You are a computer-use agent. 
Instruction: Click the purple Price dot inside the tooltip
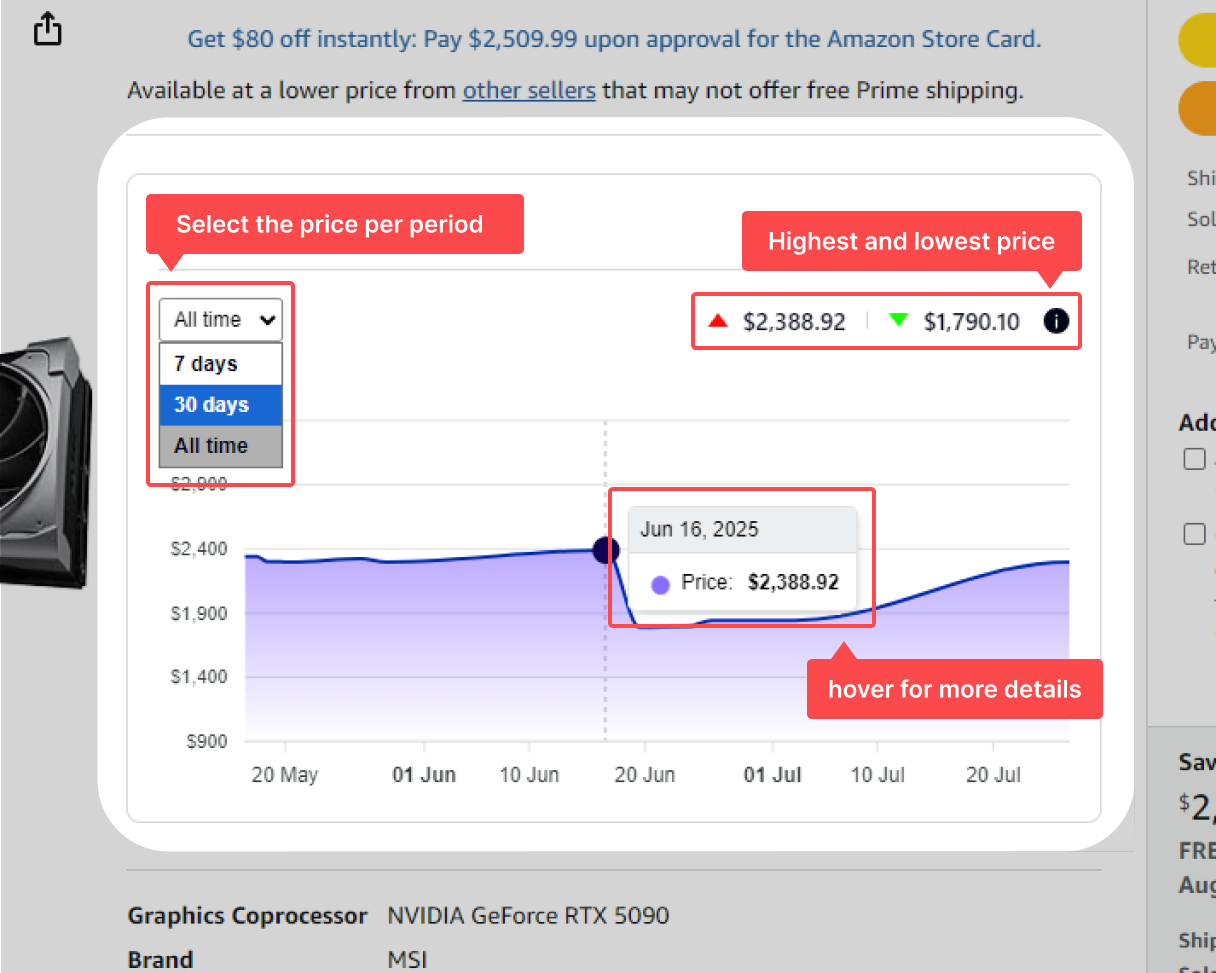(660, 584)
